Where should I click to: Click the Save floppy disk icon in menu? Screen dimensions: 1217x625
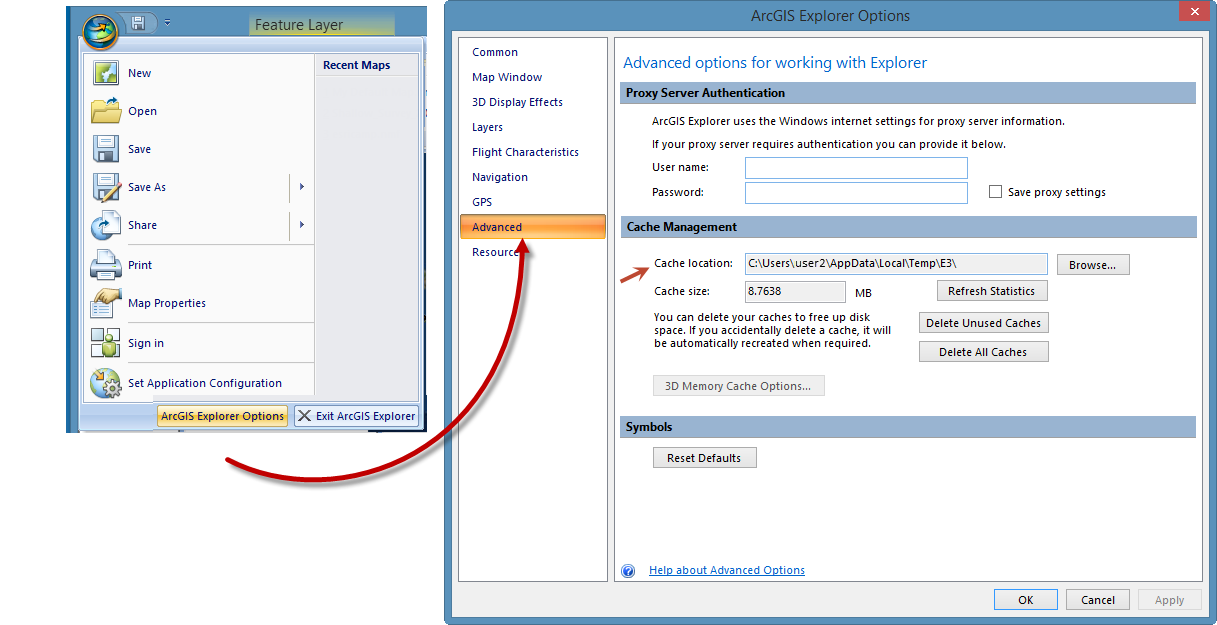[106, 149]
